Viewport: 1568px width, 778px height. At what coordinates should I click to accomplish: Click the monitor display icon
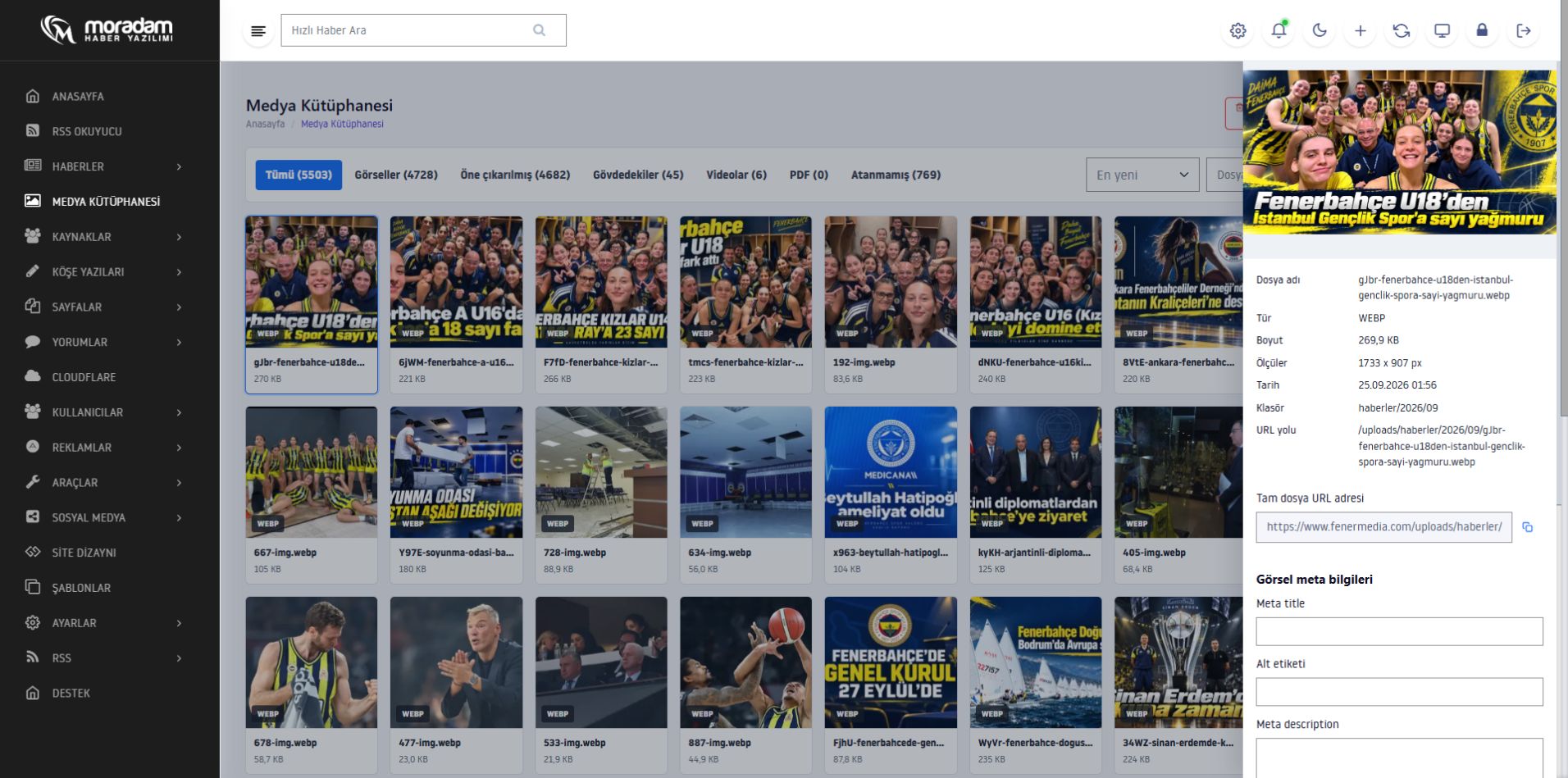click(x=1442, y=30)
